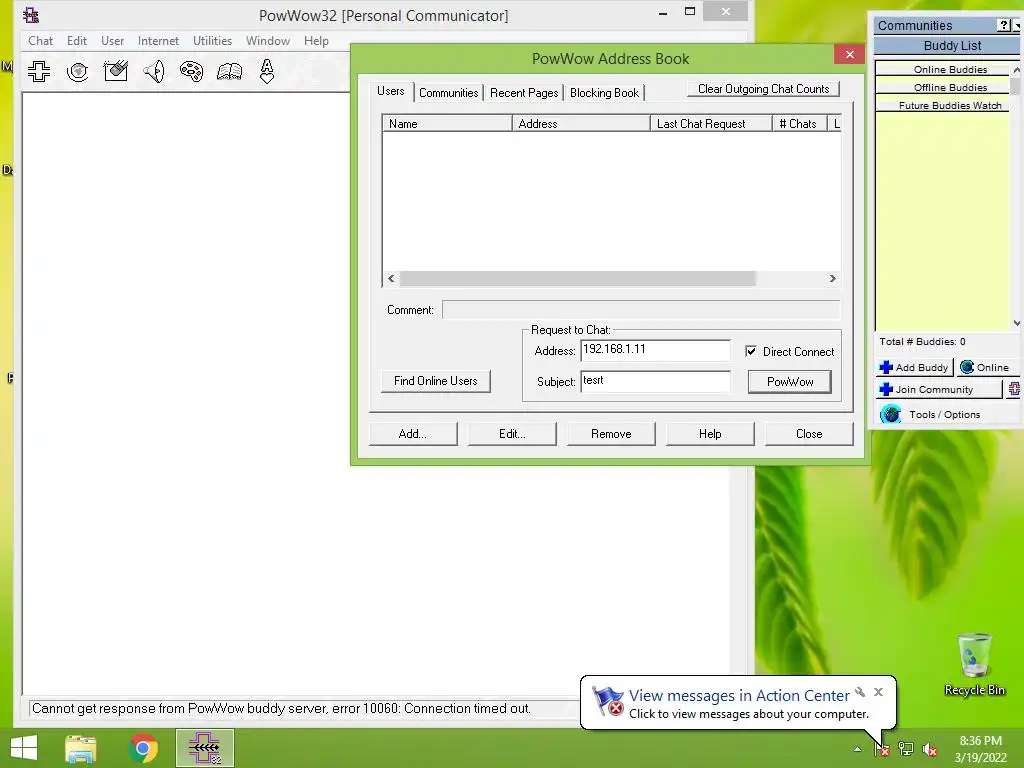Image resolution: width=1024 pixels, height=768 pixels.
Task: Open Windows Start button
Action: [x=24, y=748]
